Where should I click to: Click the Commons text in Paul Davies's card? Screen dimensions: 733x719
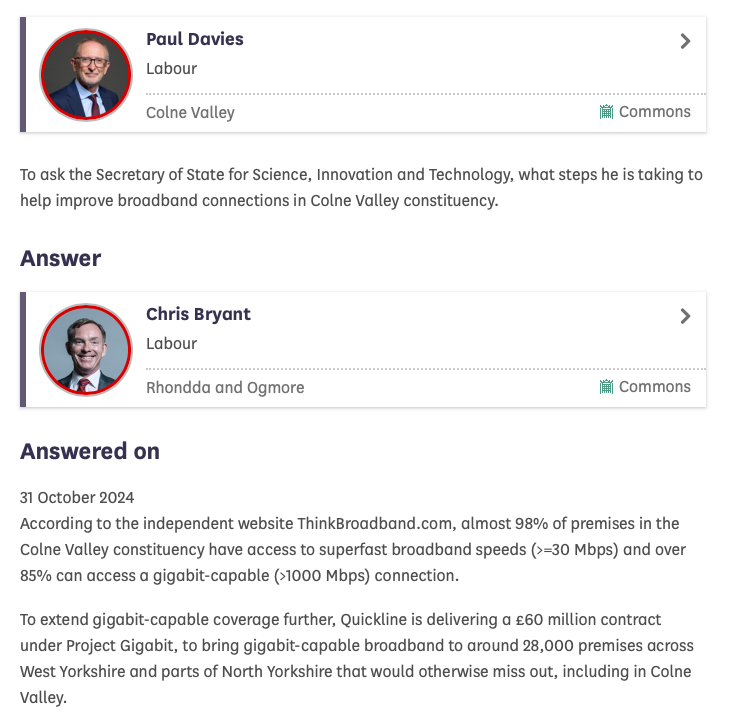pyautogui.click(x=654, y=112)
